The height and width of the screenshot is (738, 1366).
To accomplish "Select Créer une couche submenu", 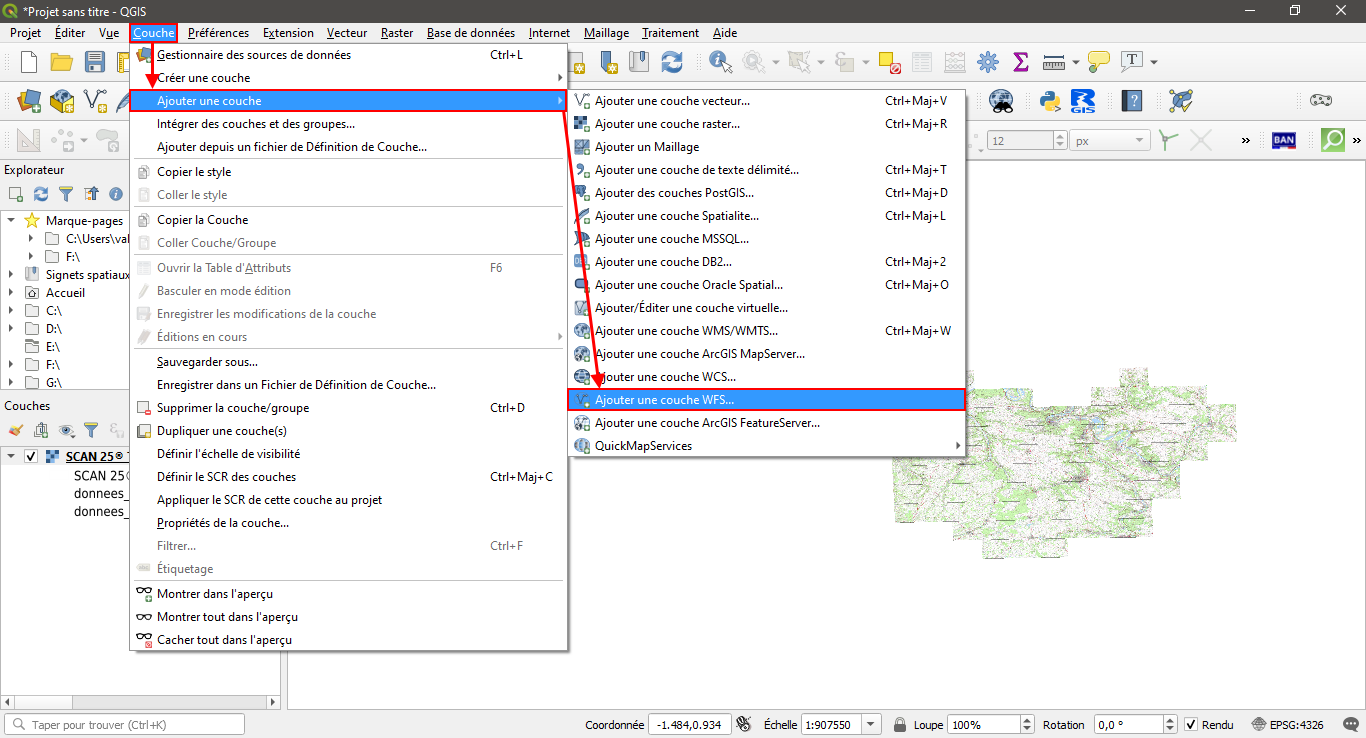I will pos(348,78).
